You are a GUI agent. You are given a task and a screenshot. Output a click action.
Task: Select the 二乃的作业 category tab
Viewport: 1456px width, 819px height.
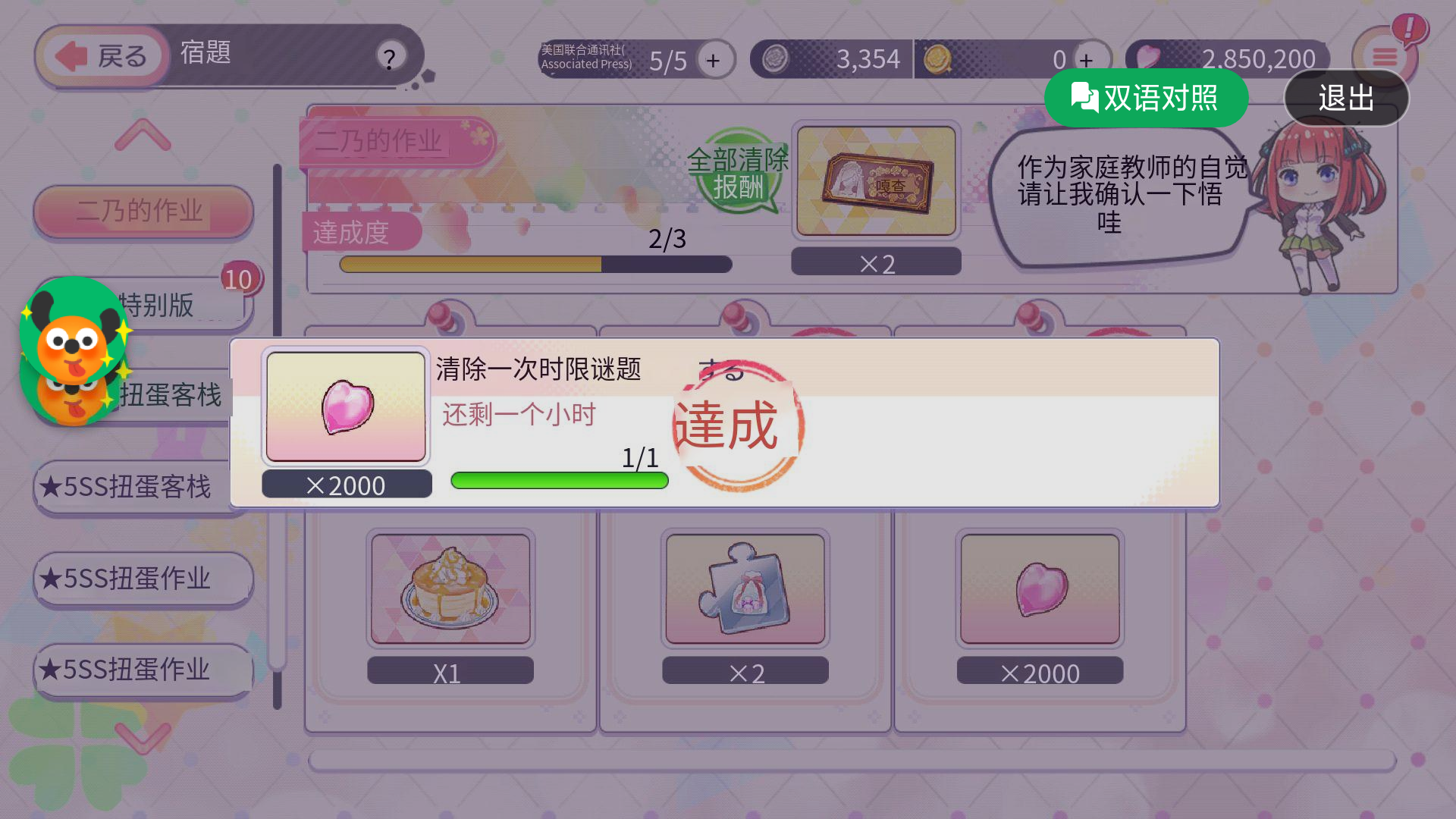143,212
